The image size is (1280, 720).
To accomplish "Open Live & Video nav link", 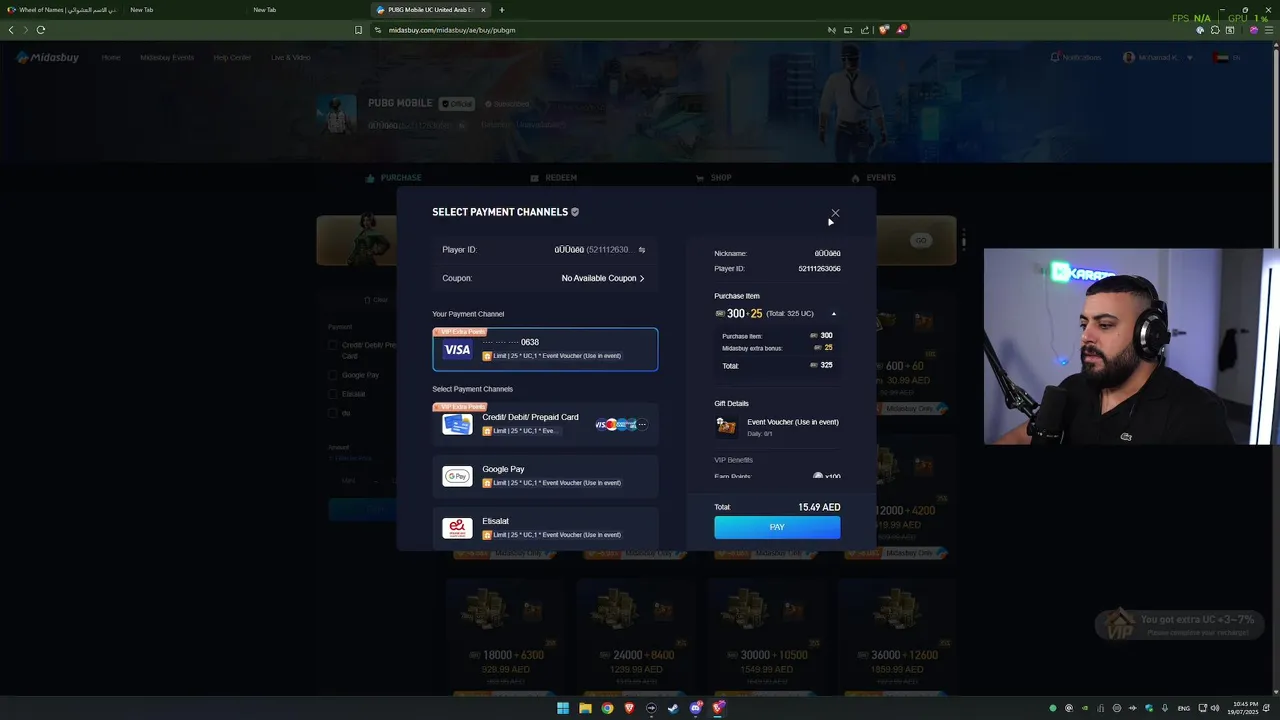I will [x=291, y=58].
